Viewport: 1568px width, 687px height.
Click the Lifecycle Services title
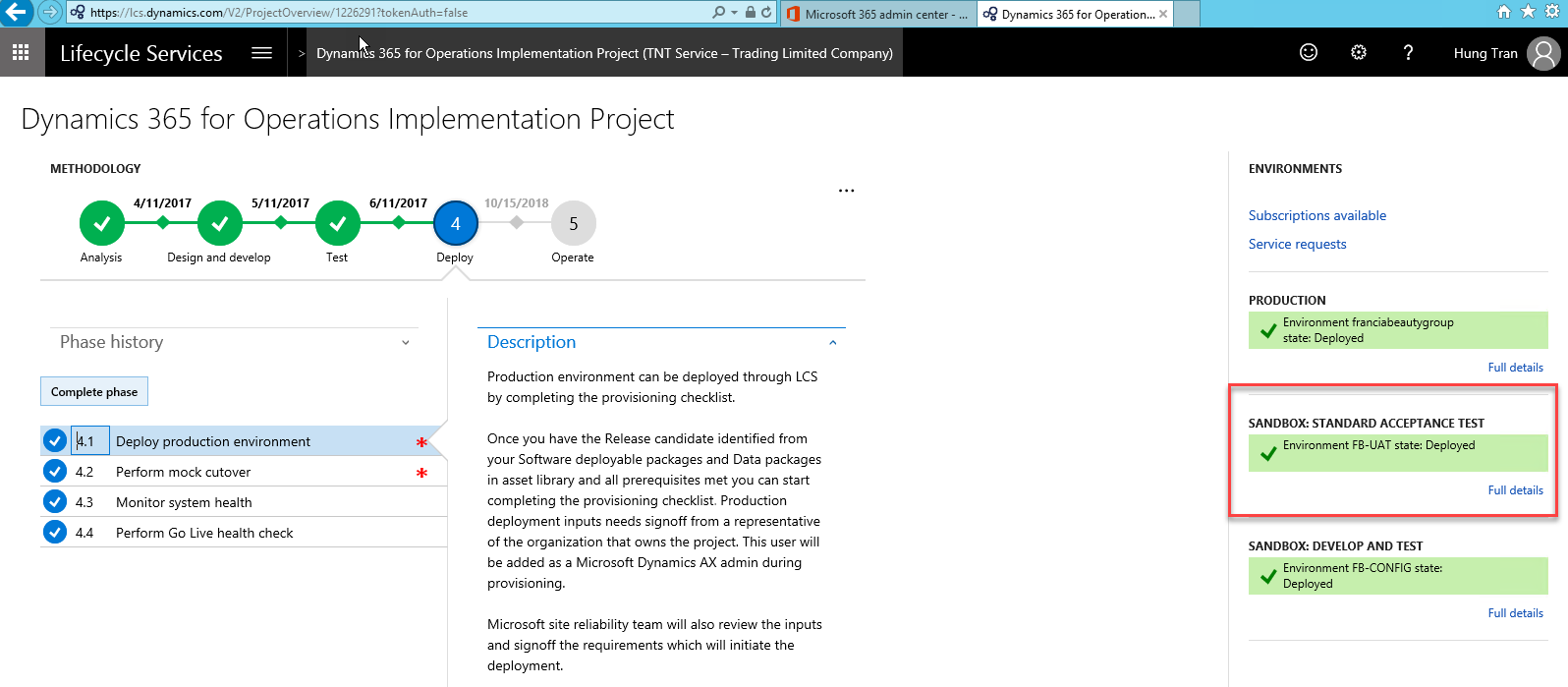pyautogui.click(x=141, y=53)
